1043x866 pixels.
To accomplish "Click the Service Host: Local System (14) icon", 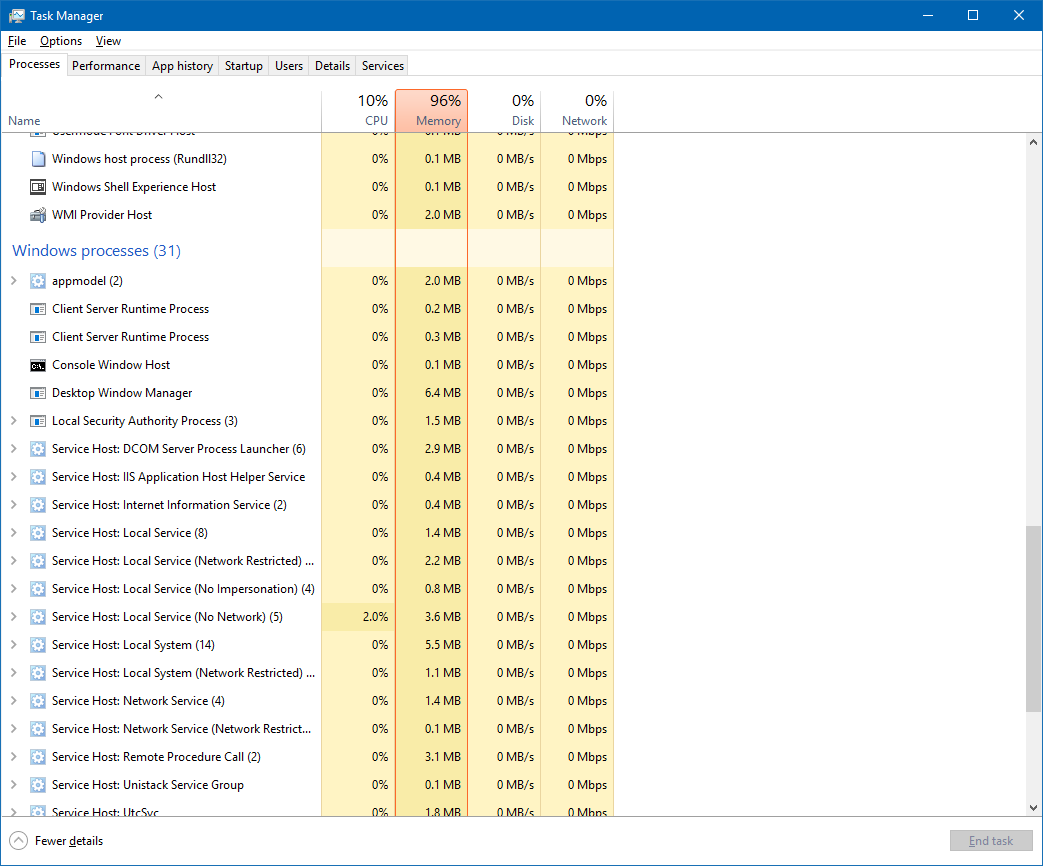I will [x=39, y=645].
